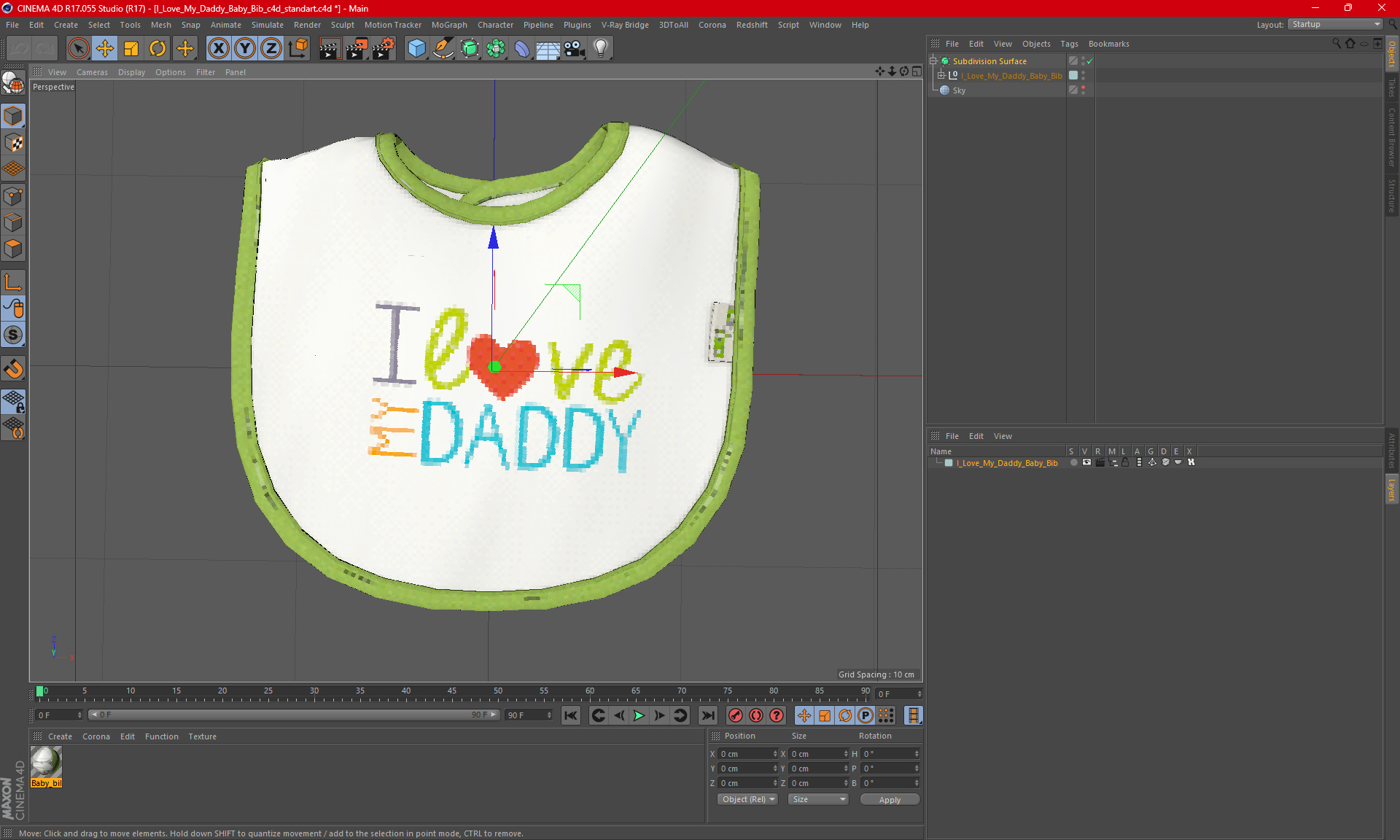The height and width of the screenshot is (840, 1400).
Task: Click Record Active Objects button
Action: tap(736, 715)
